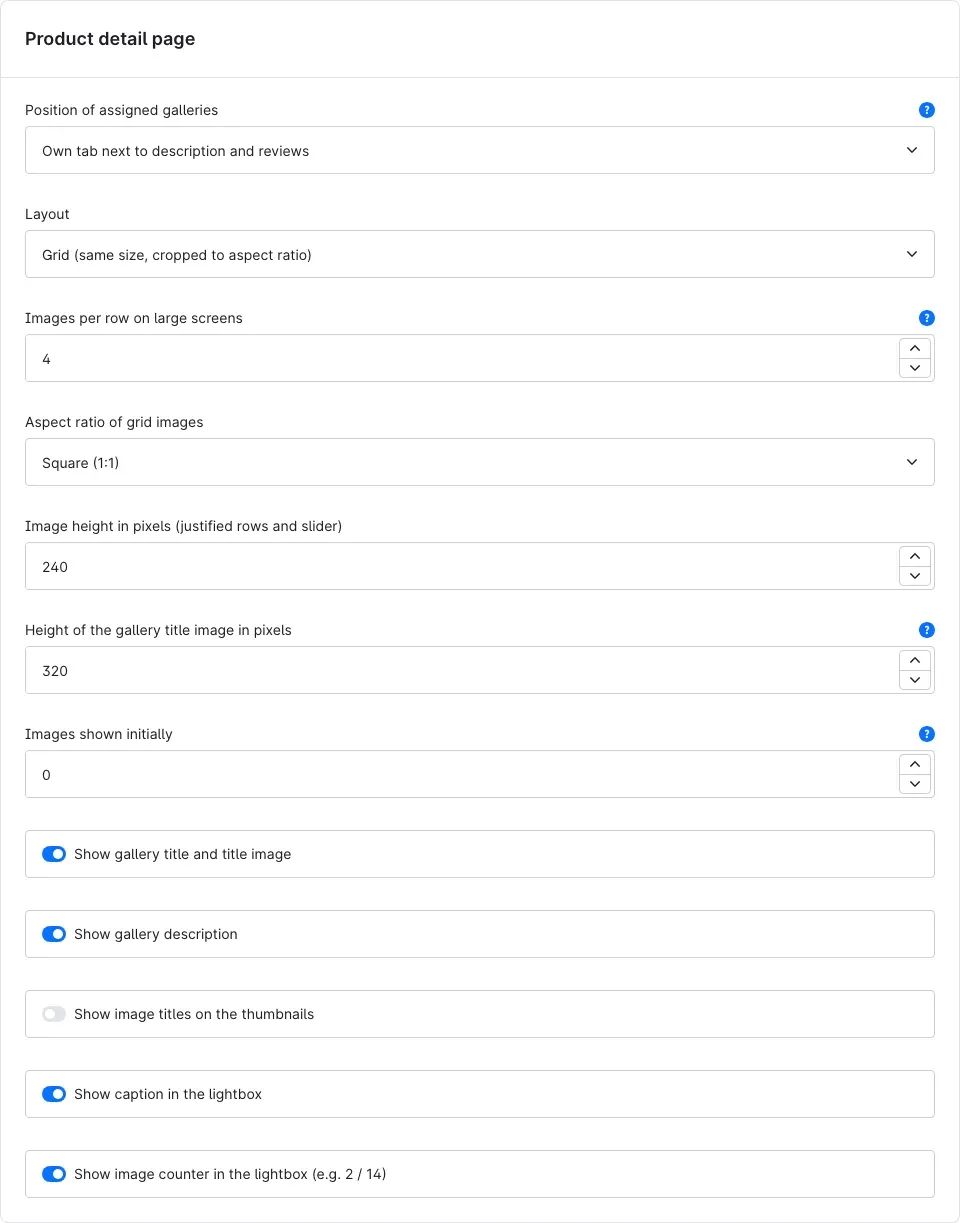Increase Images shown initially count
960x1223 pixels.
click(915, 764)
